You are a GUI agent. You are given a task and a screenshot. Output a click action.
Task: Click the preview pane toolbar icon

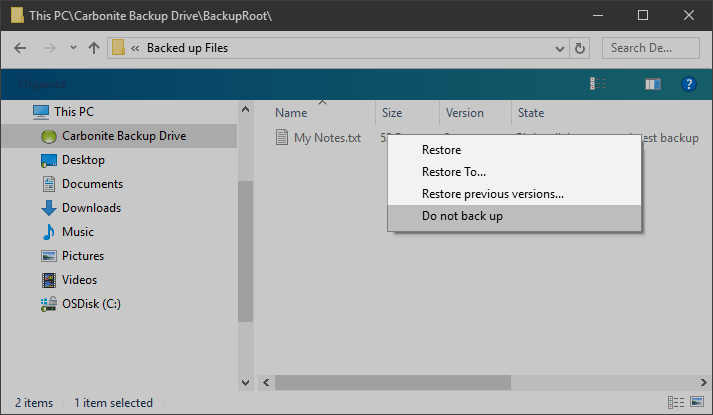click(x=652, y=85)
